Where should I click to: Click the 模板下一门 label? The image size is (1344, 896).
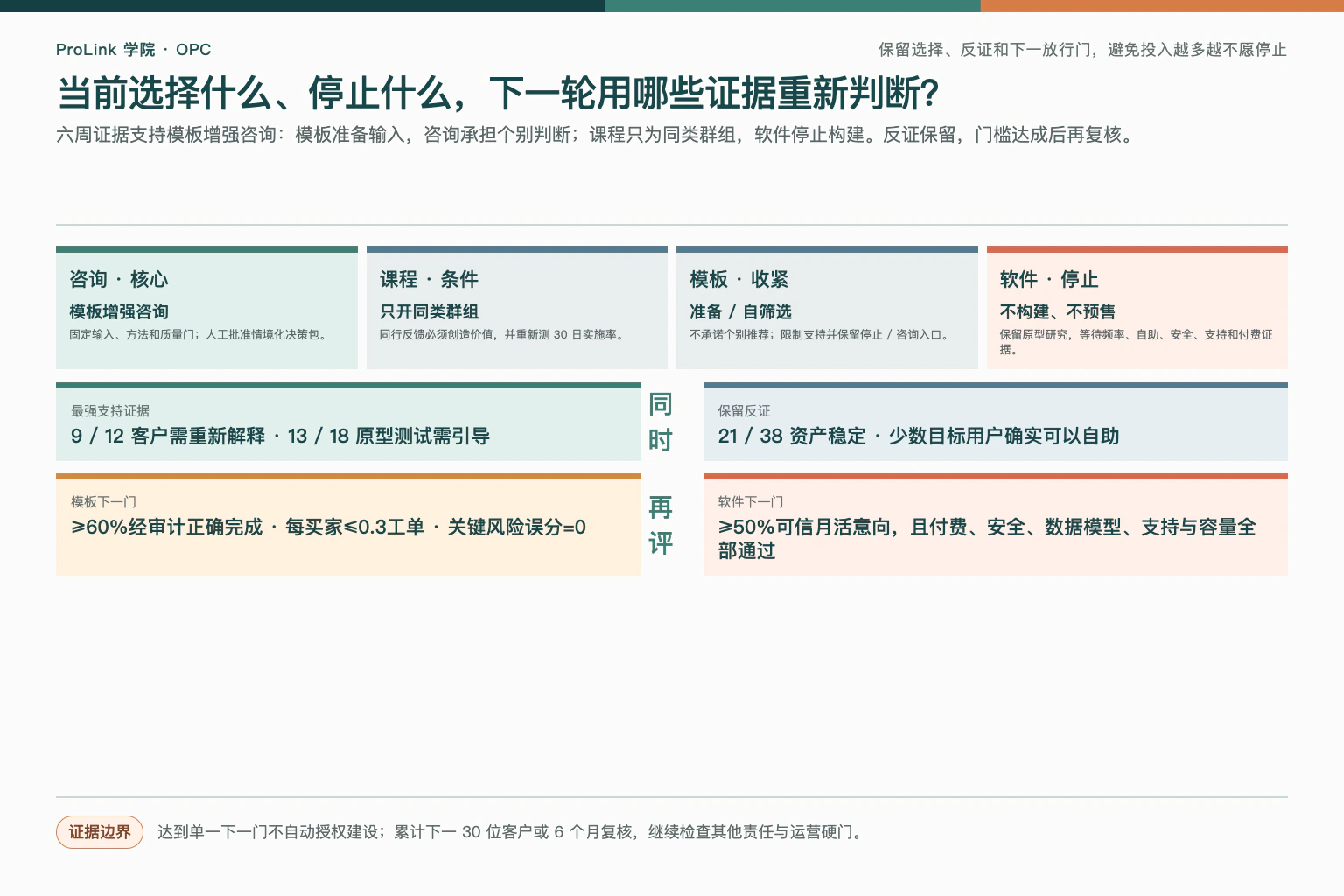(103, 501)
